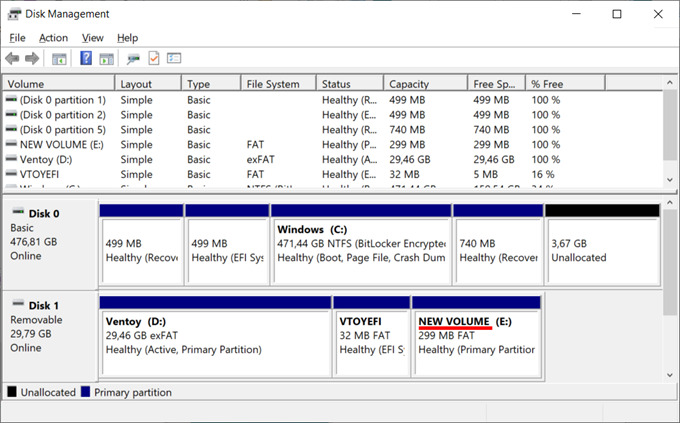Click the 3,67 GB Unallocated space block
The height and width of the screenshot is (423, 680).
coord(602,248)
